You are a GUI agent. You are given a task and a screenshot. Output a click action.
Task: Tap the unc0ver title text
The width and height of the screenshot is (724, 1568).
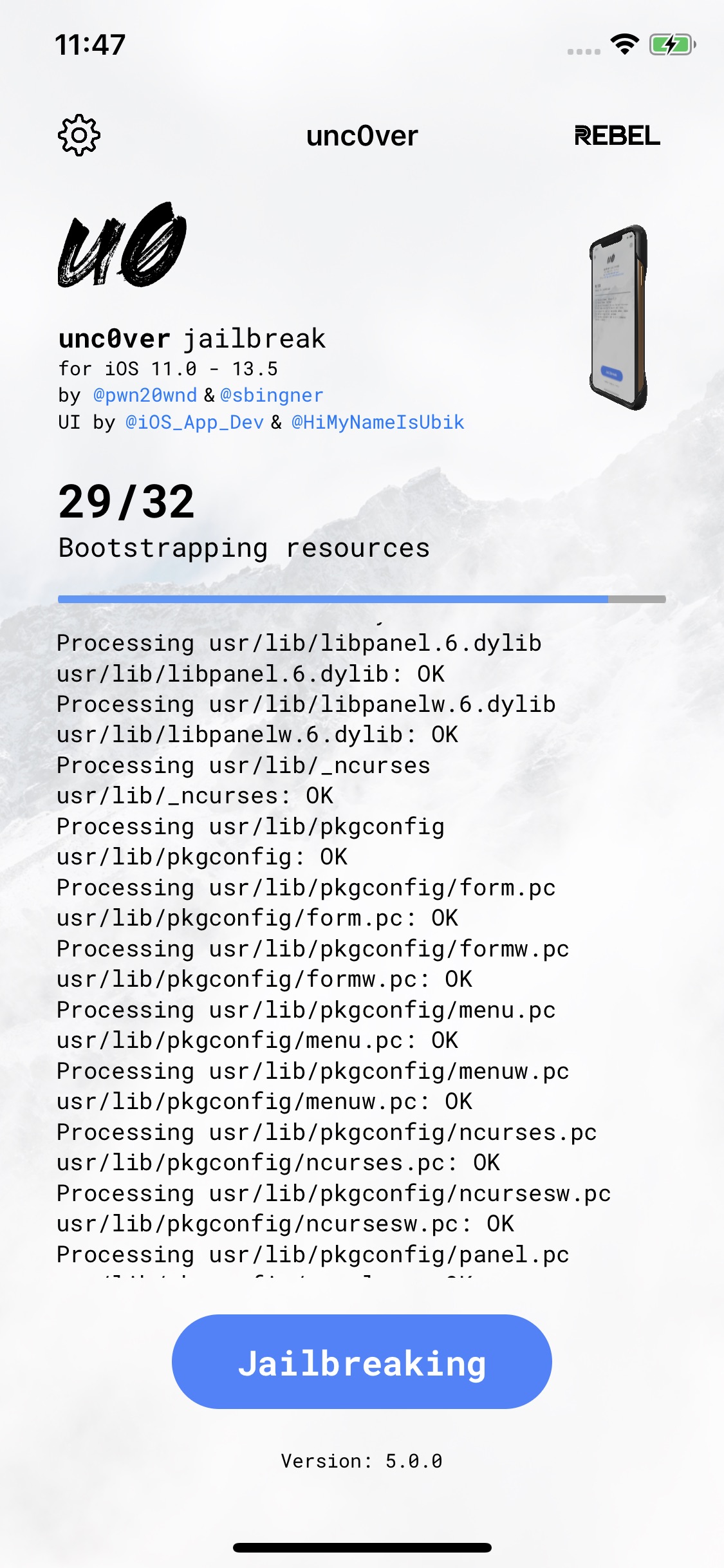362,136
